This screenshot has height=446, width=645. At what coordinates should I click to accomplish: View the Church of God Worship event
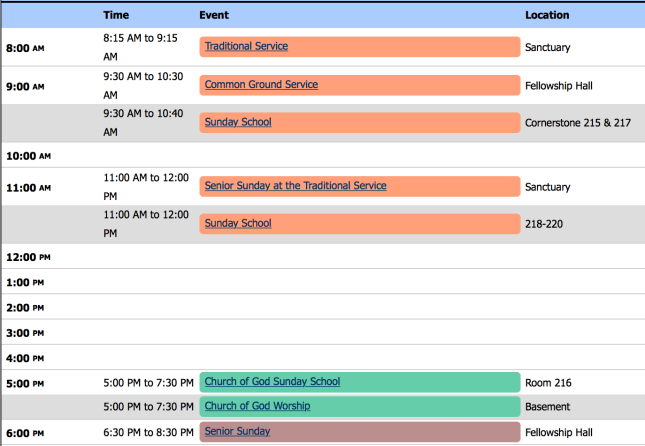257,406
